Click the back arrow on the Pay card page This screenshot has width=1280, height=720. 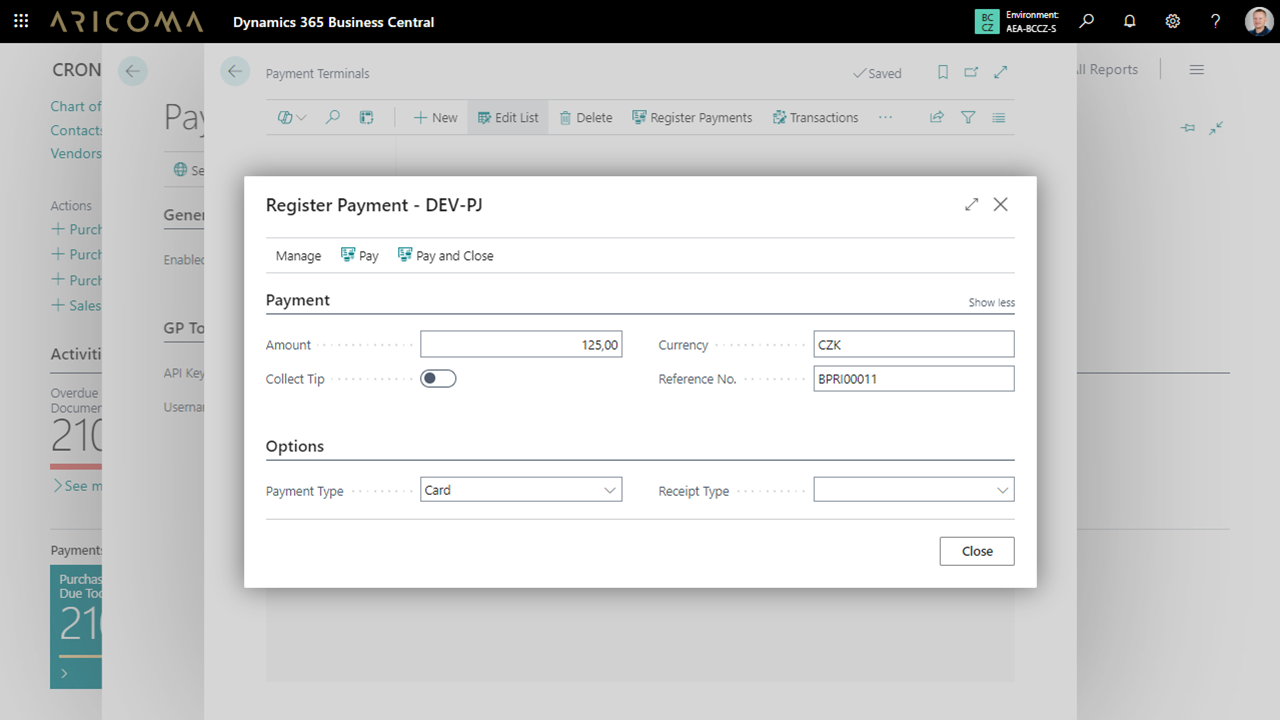click(x=132, y=70)
